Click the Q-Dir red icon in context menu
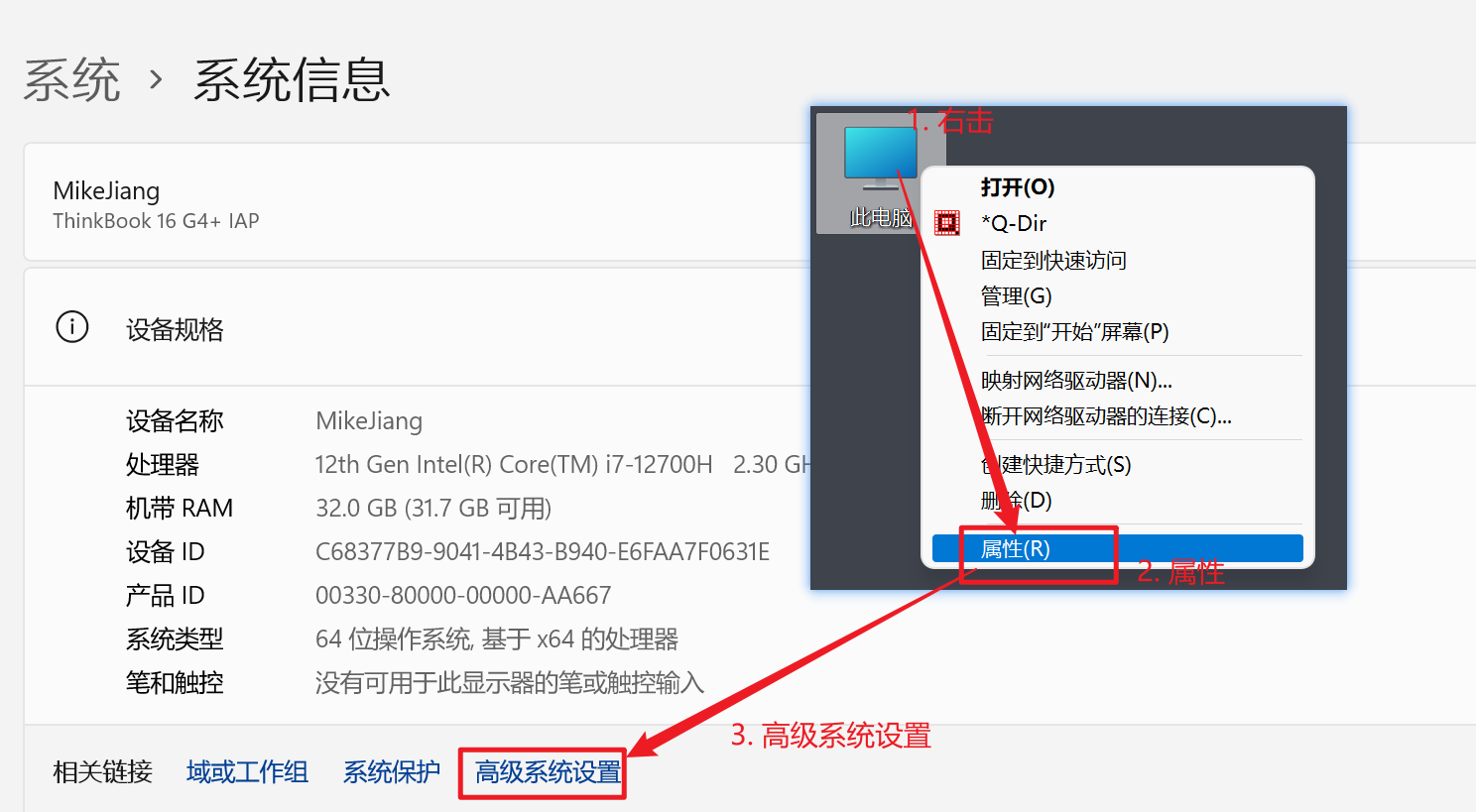1476x812 pixels. pyautogui.click(x=947, y=223)
